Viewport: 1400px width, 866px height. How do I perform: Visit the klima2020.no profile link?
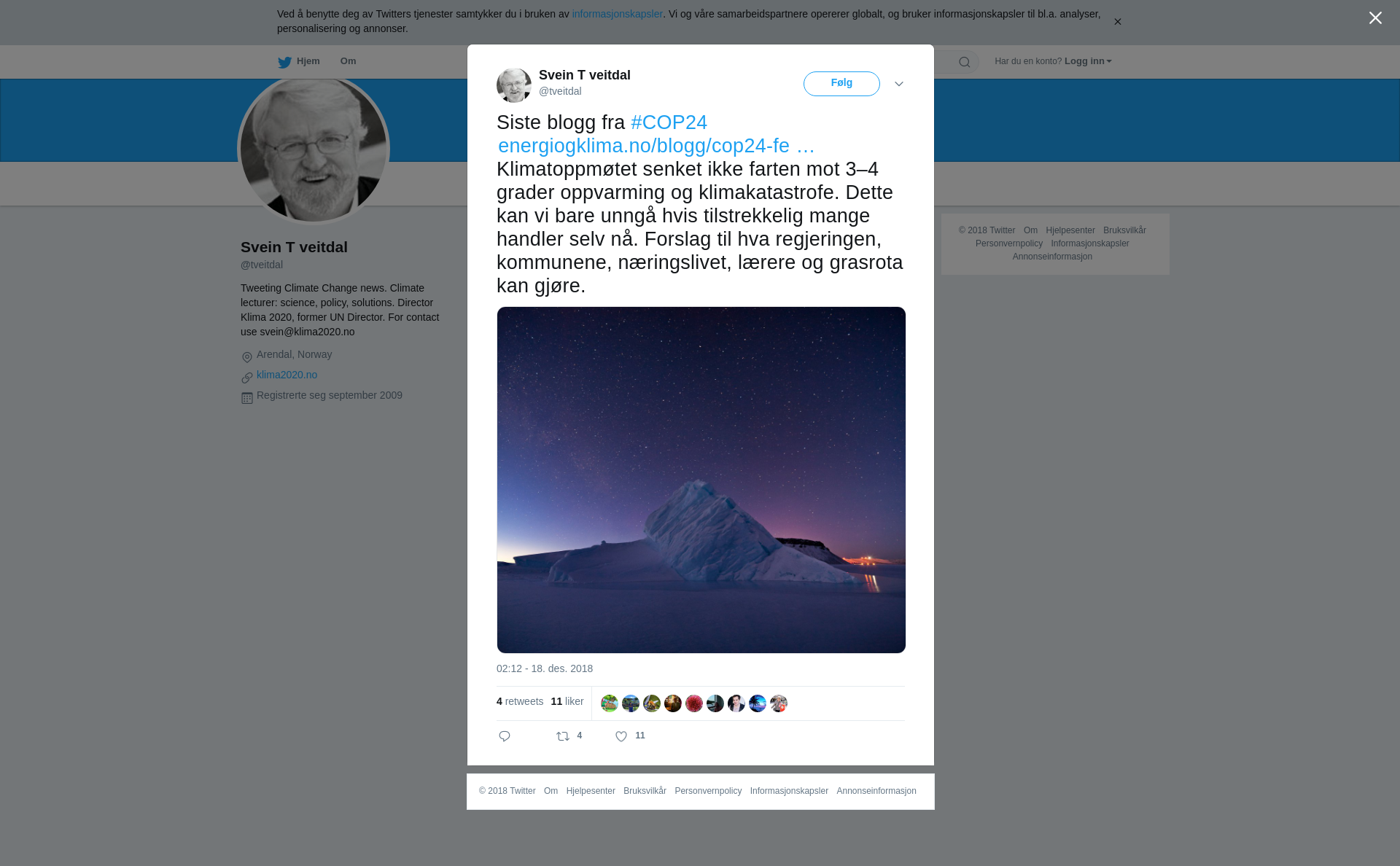pos(287,375)
